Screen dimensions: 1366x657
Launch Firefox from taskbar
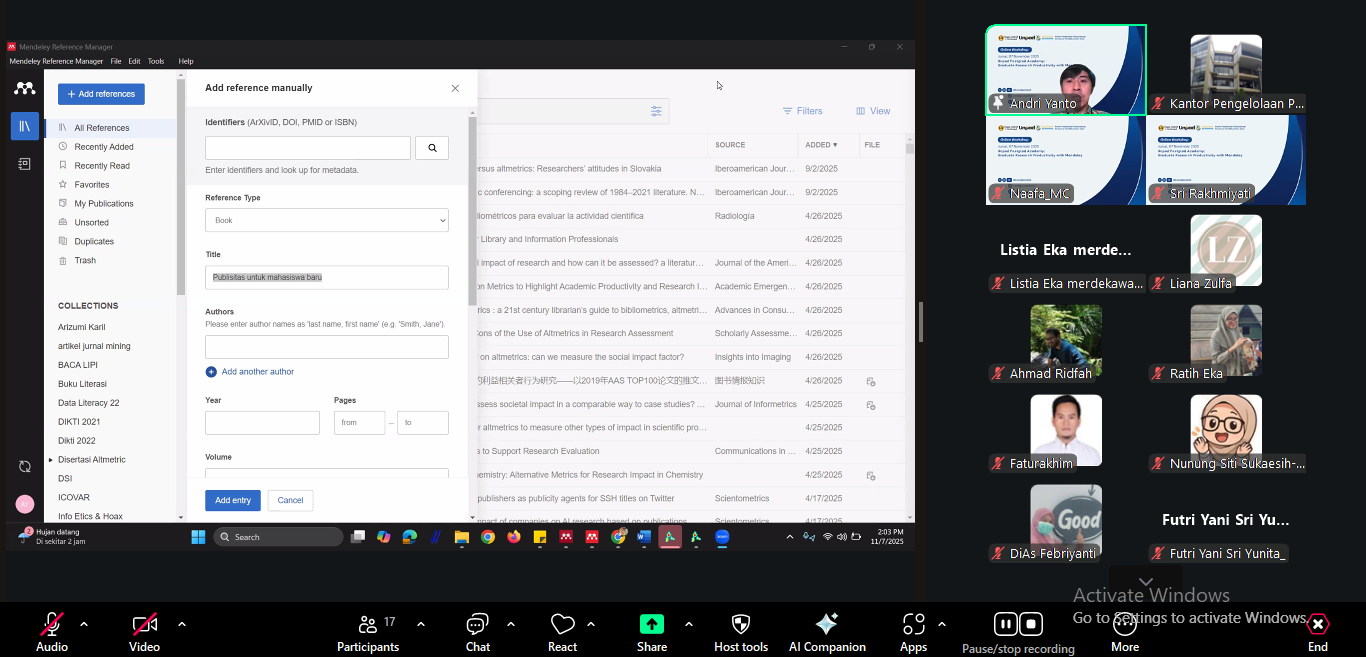pyautogui.click(x=514, y=537)
